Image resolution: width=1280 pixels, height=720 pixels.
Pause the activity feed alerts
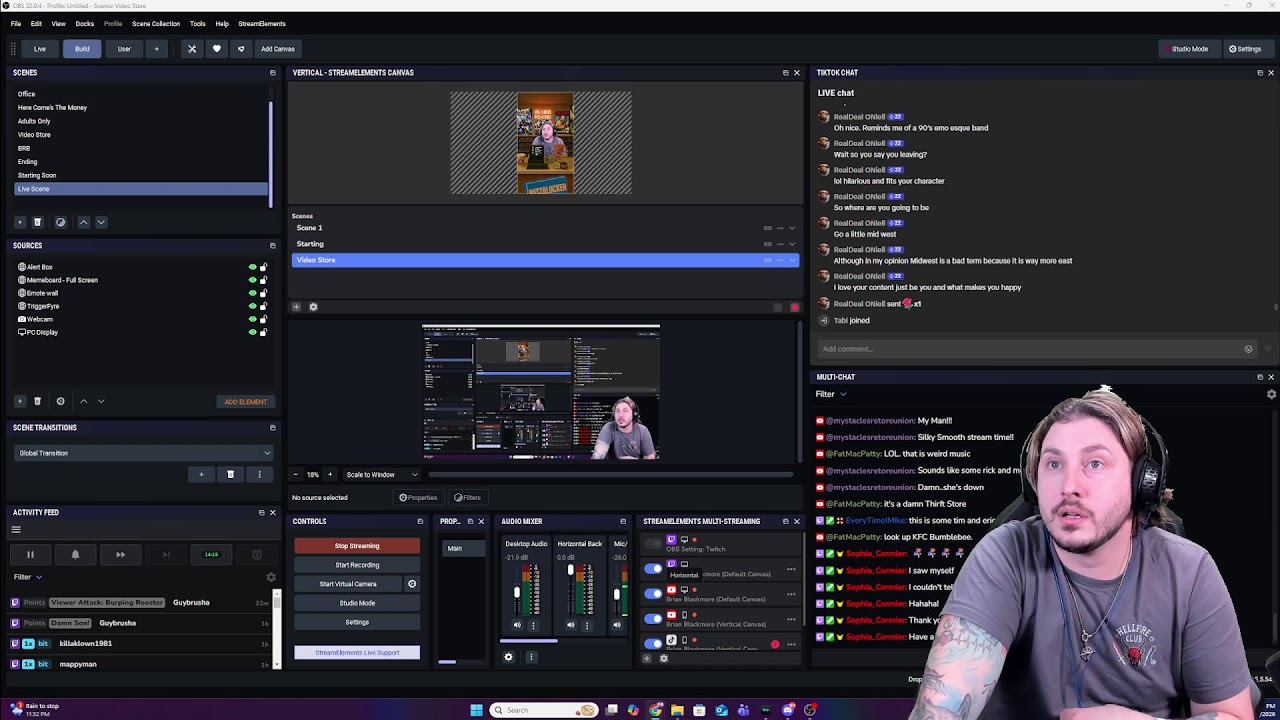pos(30,554)
